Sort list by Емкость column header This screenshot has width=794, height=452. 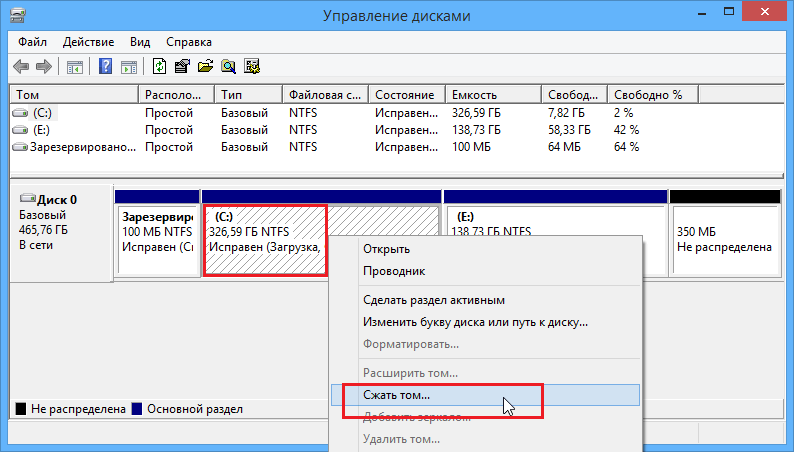(x=474, y=95)
